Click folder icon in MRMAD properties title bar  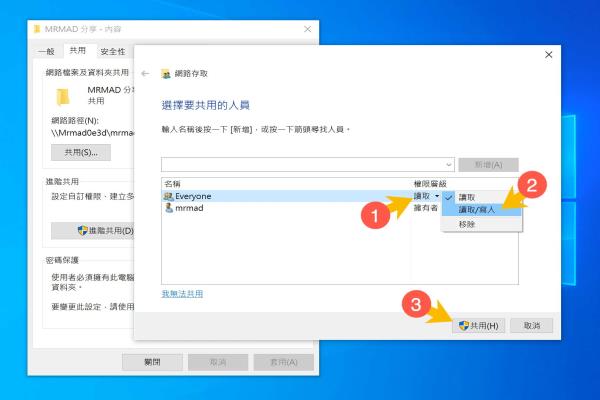37,29
